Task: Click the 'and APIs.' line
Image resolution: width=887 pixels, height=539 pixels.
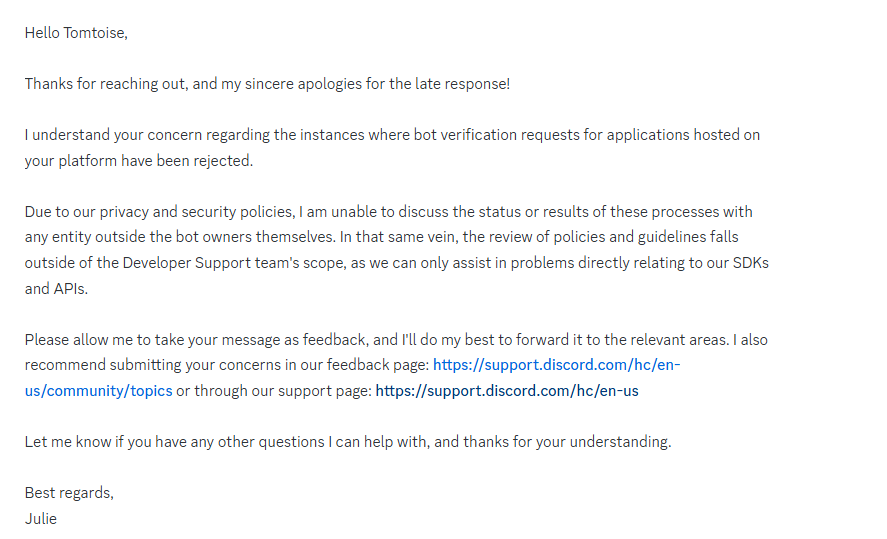Action: pos(56,288)
